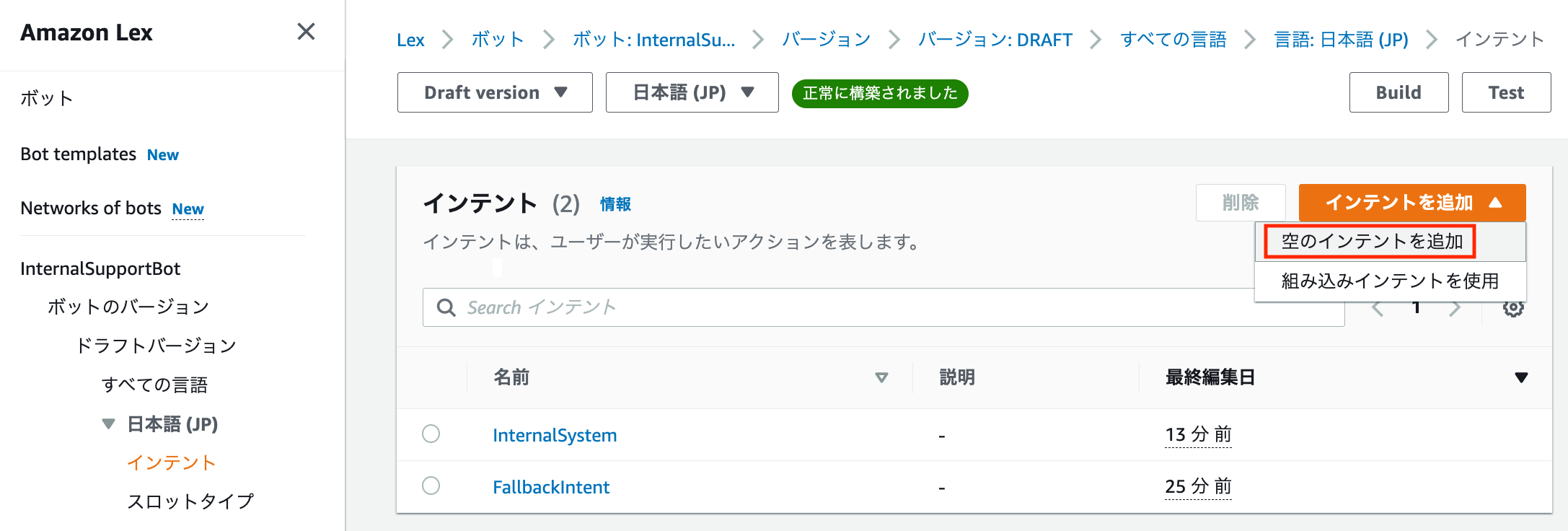
Task: Choose 組み込みインテントを使用 menu option
Action: (1390, 281)
